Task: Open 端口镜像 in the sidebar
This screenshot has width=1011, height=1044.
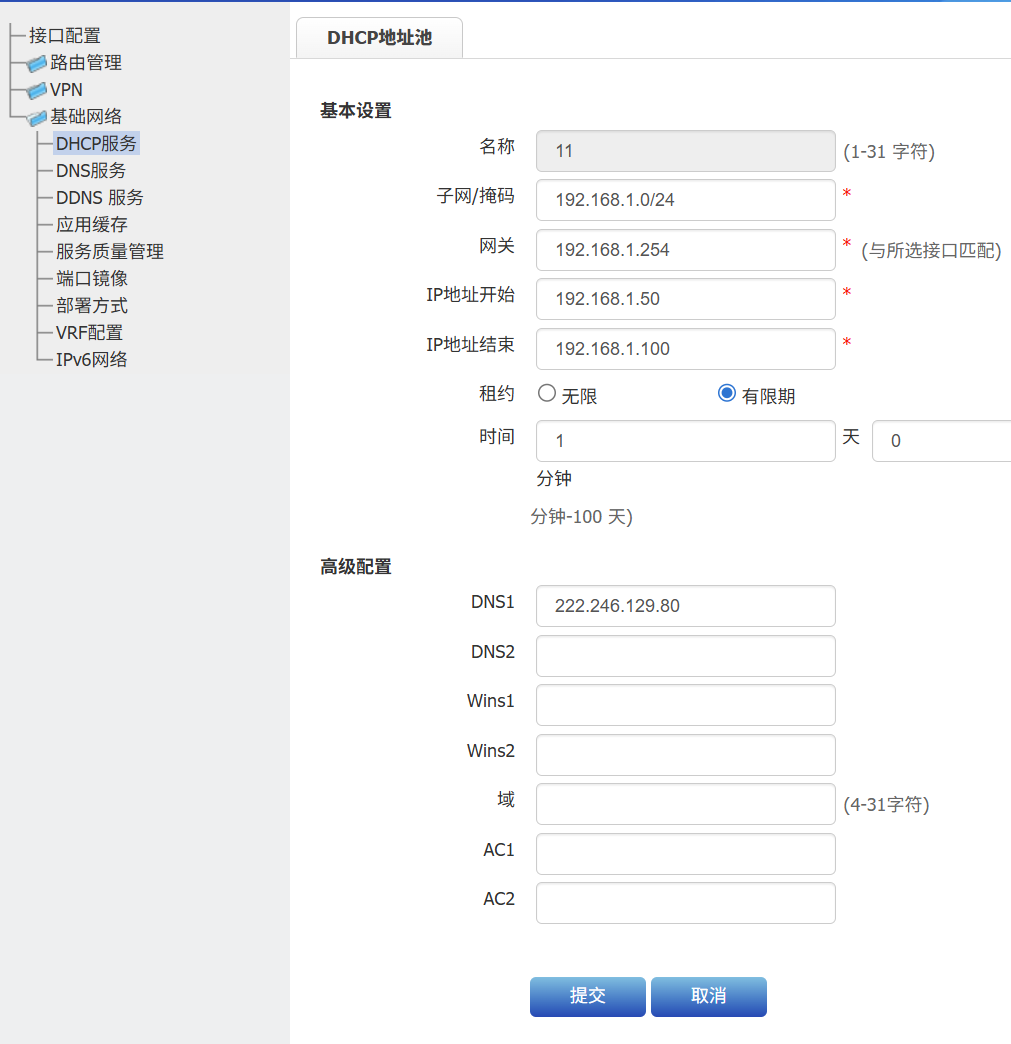Action: tap(92, 278)
